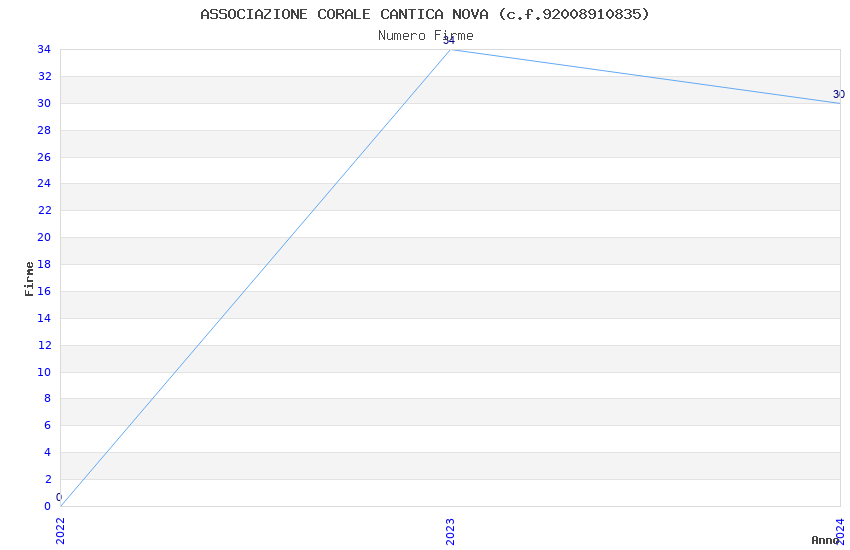Click the Anno axis title
The width and height of the screenshot is (850, 550).
(825, 540)
